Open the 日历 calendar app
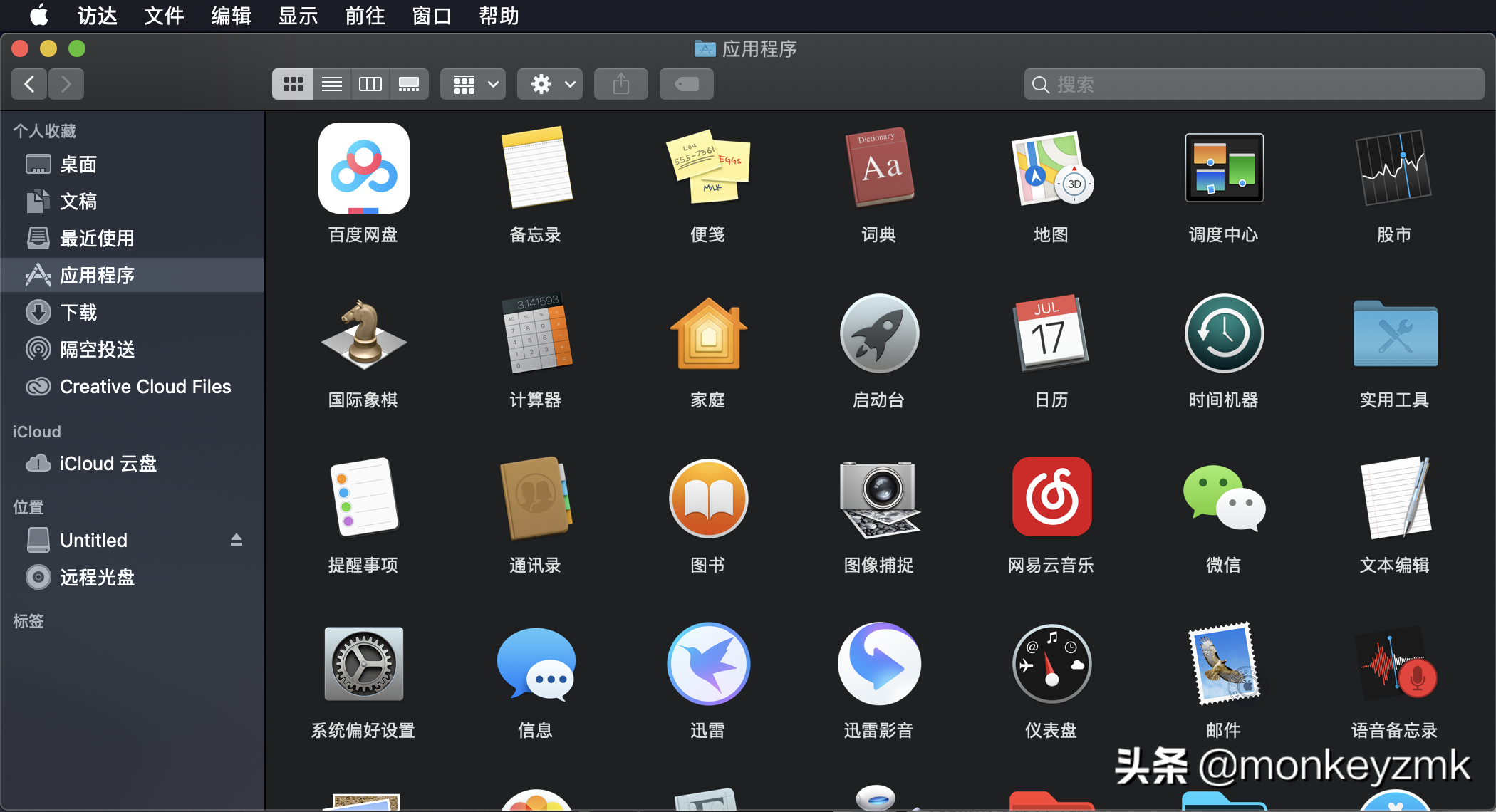This screenshot has height=812, width=1496. [1051, 333]
